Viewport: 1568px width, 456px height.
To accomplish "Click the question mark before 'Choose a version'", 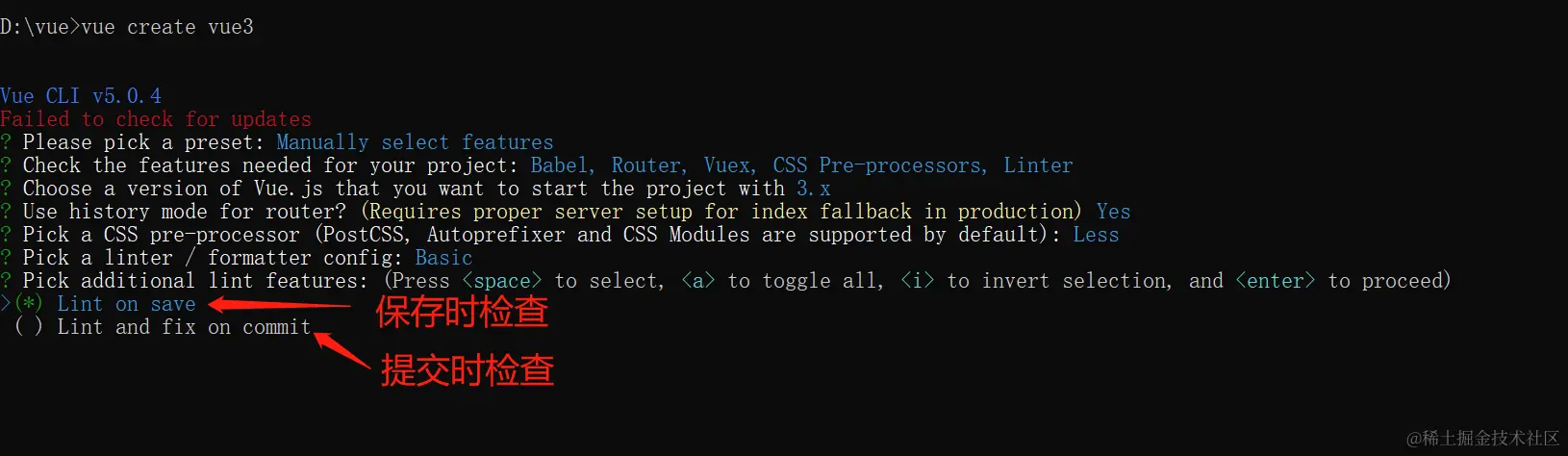I will tap(6, 189).
